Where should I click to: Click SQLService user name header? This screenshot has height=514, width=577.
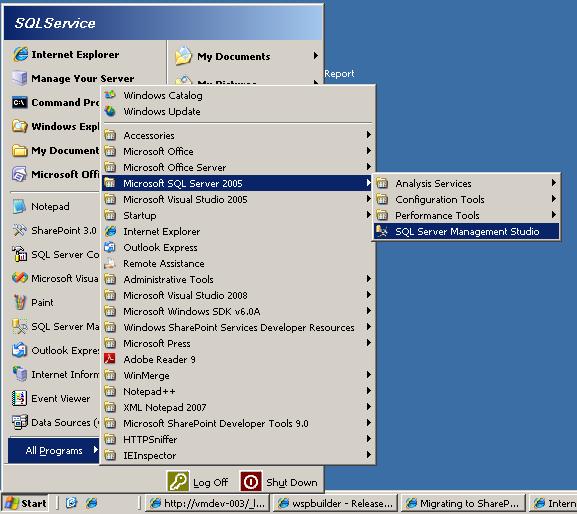(x=55, y=23)
